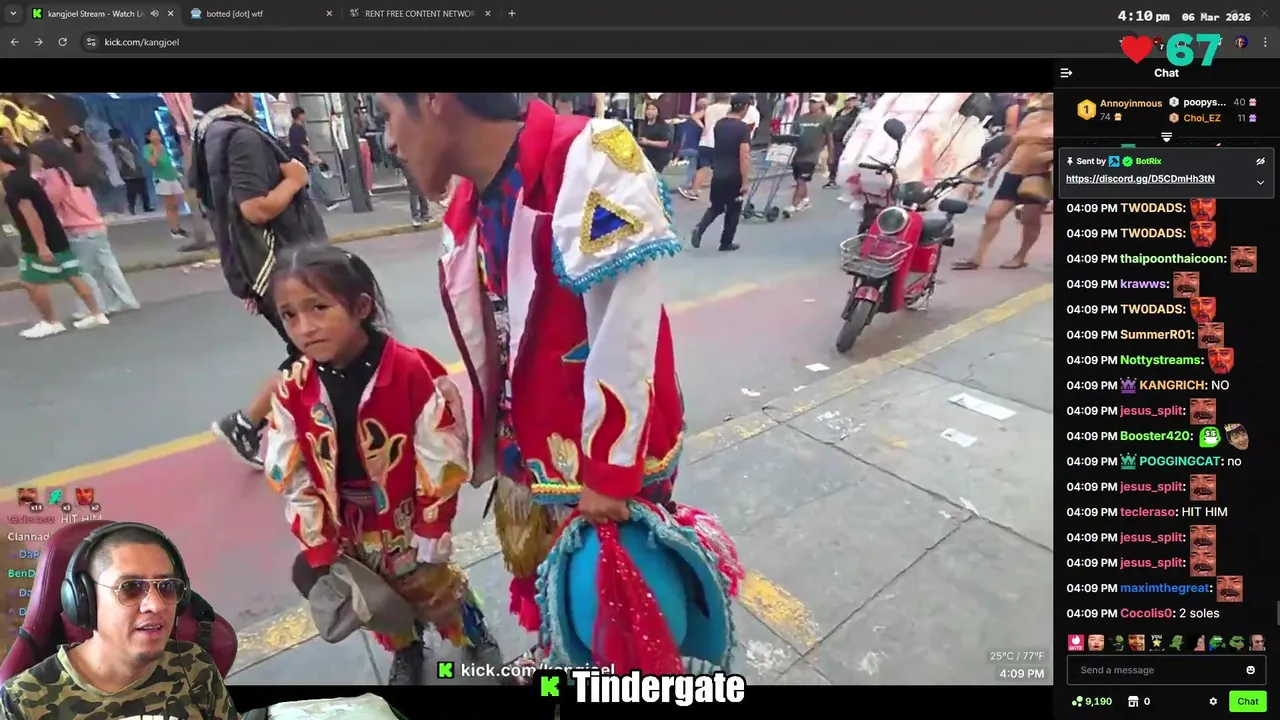The image size is (1280, 720).
Task: Open tecleraso username in chat
Action: 1147,512
